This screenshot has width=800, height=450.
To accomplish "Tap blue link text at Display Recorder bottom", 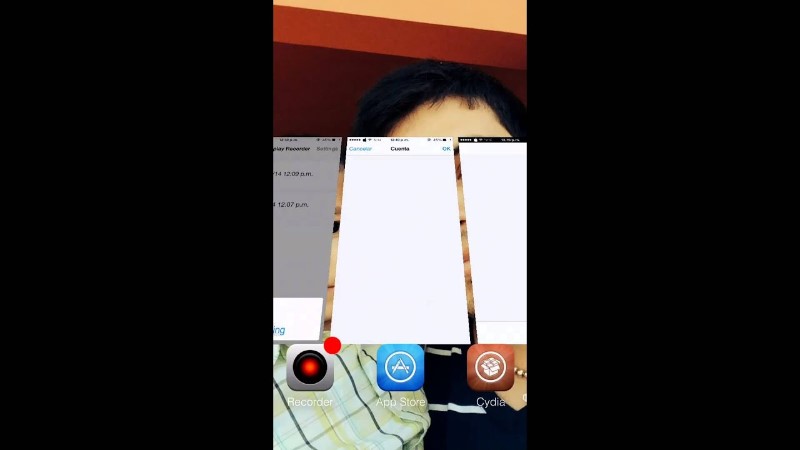I will point(279,330).
